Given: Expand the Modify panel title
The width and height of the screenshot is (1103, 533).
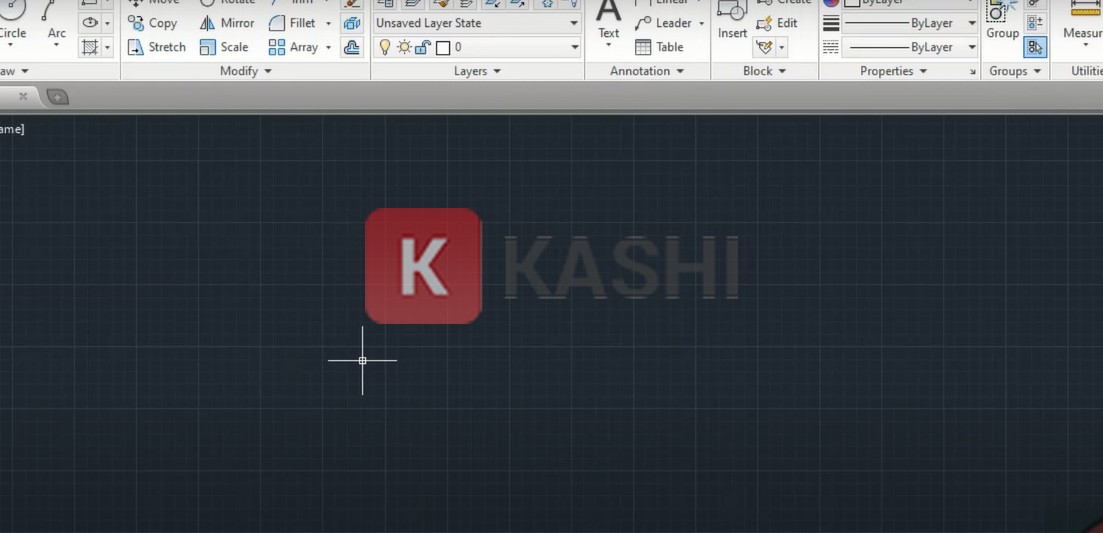Looking at the screenshot, I should pos(246,71).
